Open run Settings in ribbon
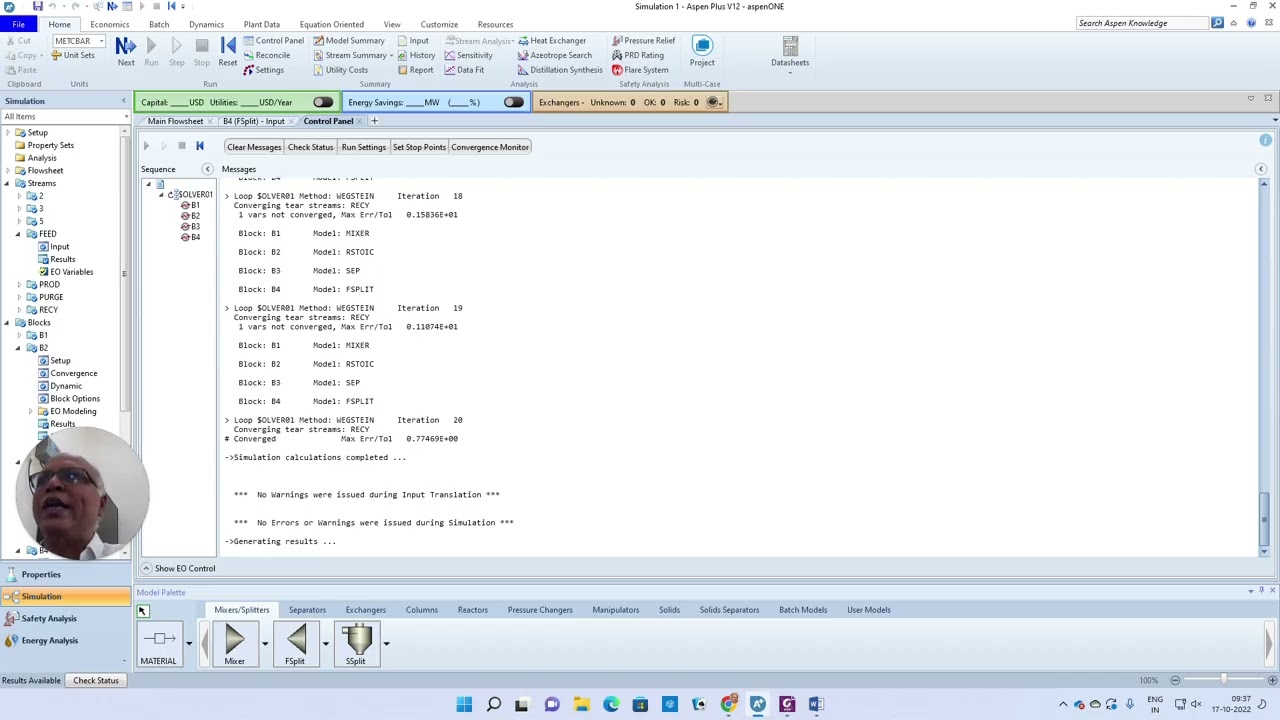Viewport: 1280px width, 720px height. pyautogui.click(x=263, y=70)
